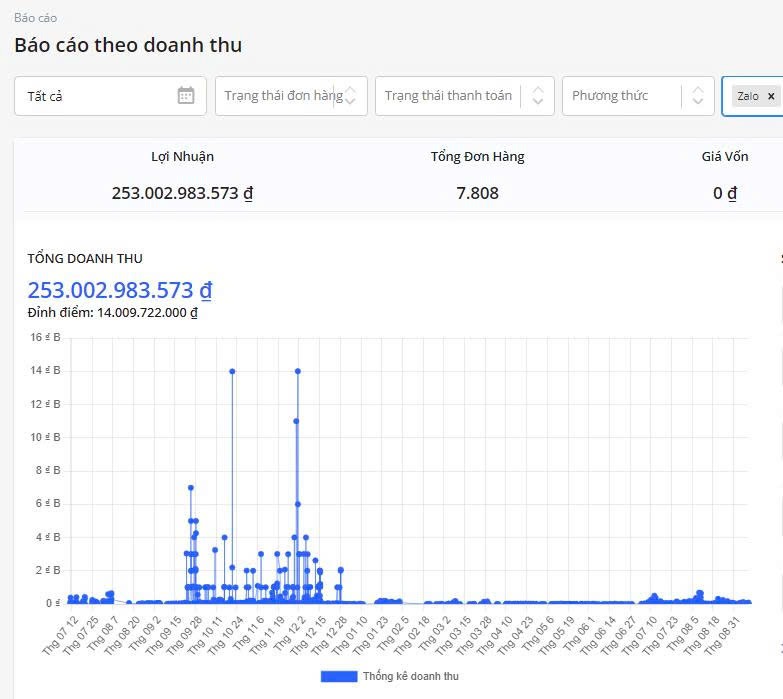The width and height of the screenshot is (783, 699).
Task: Expand the Trạng thái thanh toán dropdown
Action: point(448,96)
